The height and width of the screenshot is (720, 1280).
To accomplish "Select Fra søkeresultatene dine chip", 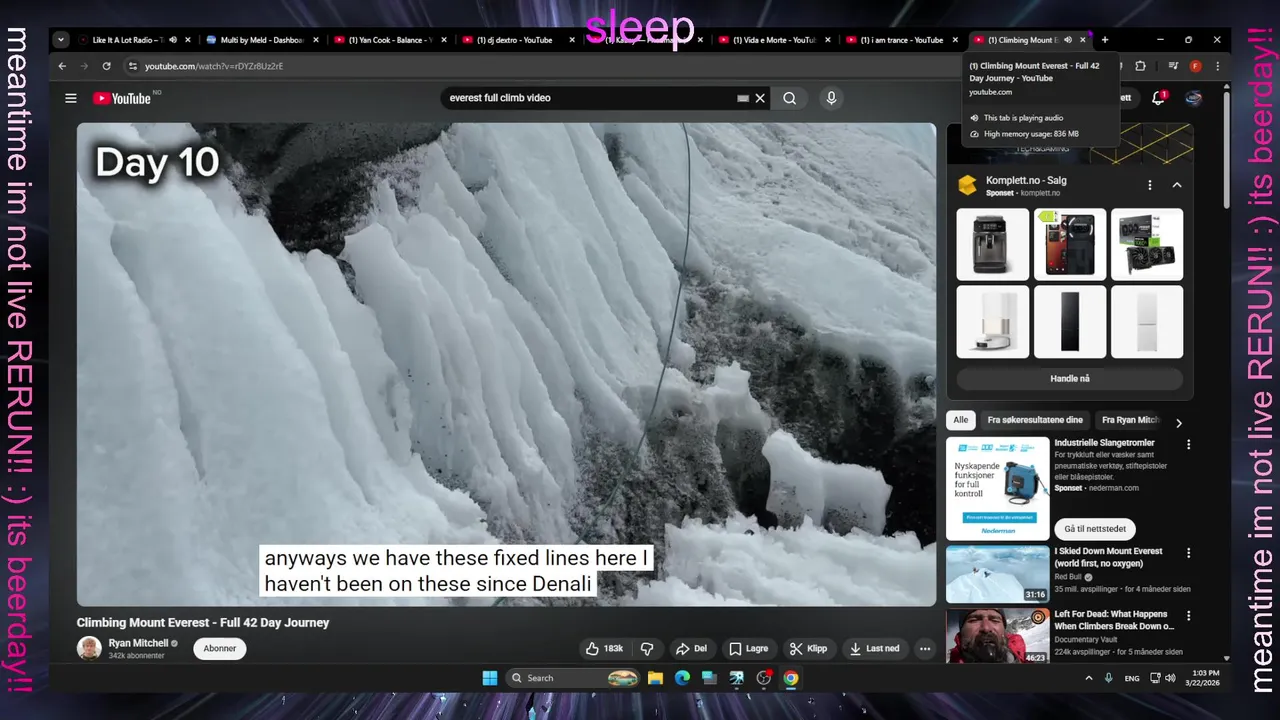I will click(x=1035, y=420).
